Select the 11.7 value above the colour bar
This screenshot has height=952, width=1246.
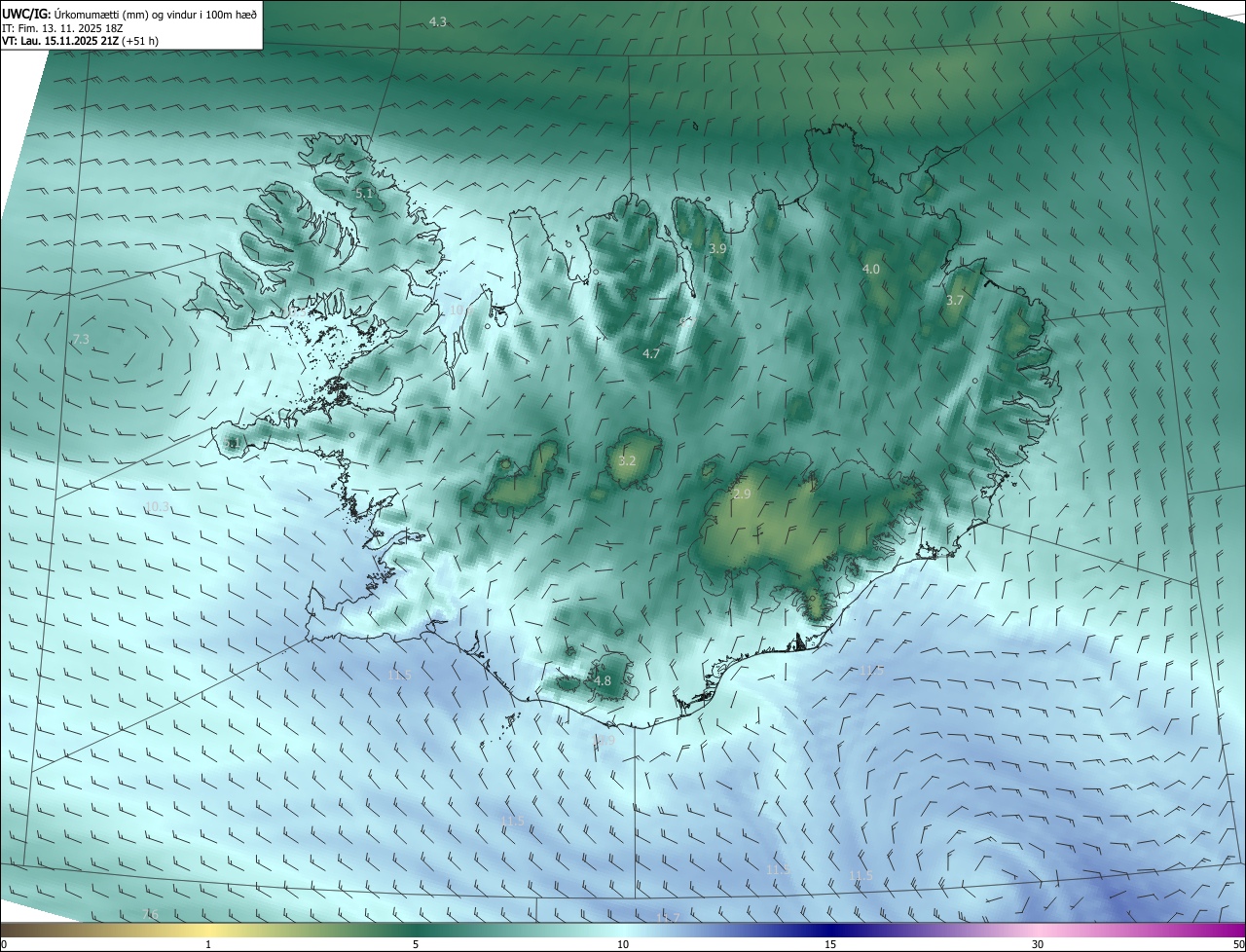tap(668, 918)
